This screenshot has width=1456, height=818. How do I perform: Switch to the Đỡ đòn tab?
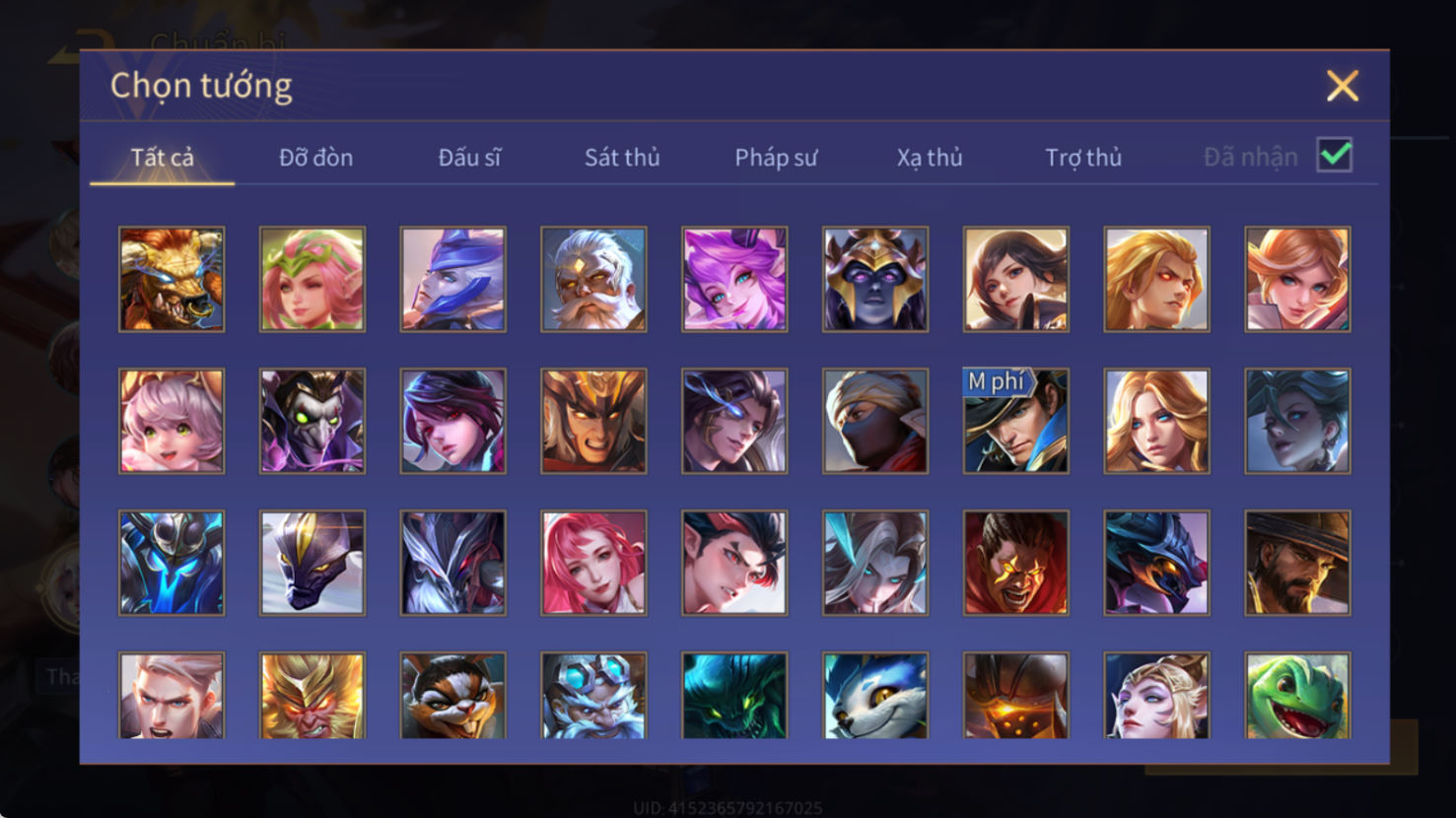pyautogui.click(x=315, y=158)
